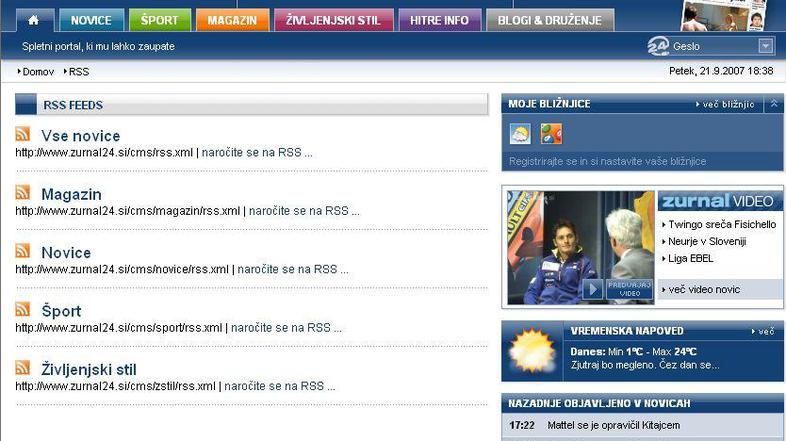Open the Magazin feed title
The image size is (786, 441).
[71, 194]
